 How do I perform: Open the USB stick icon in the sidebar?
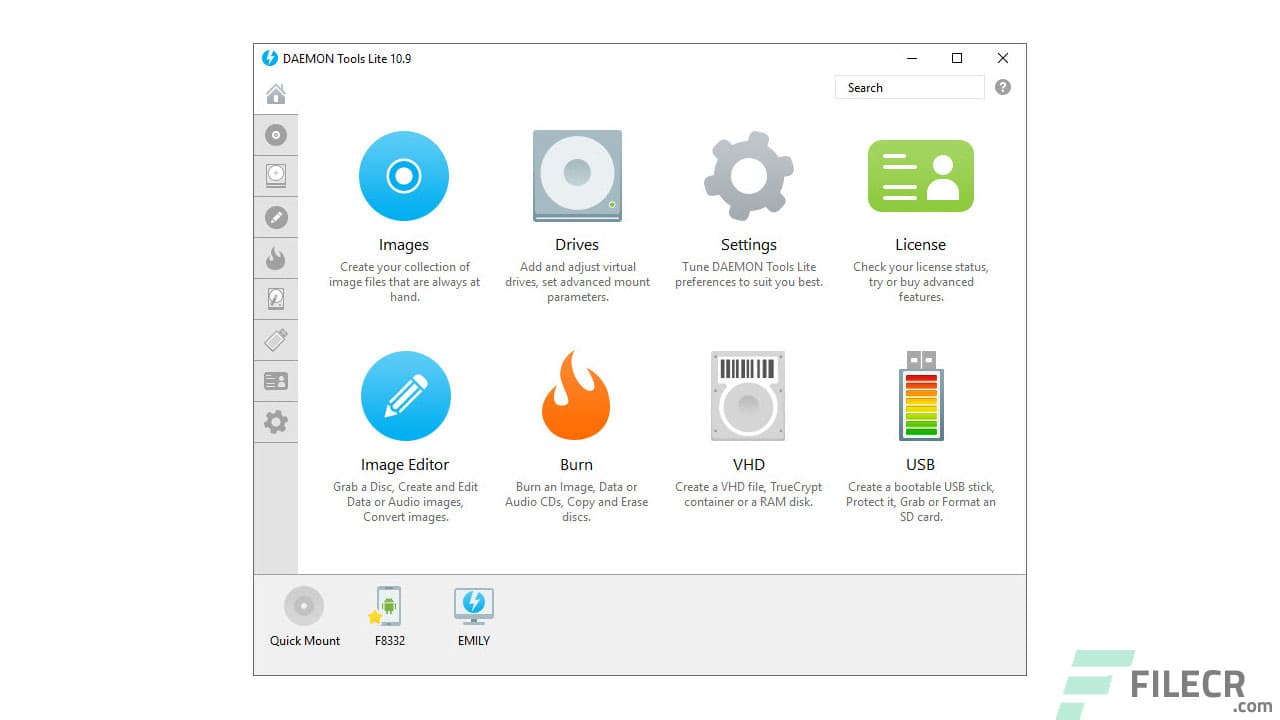[x=276, y=339]
